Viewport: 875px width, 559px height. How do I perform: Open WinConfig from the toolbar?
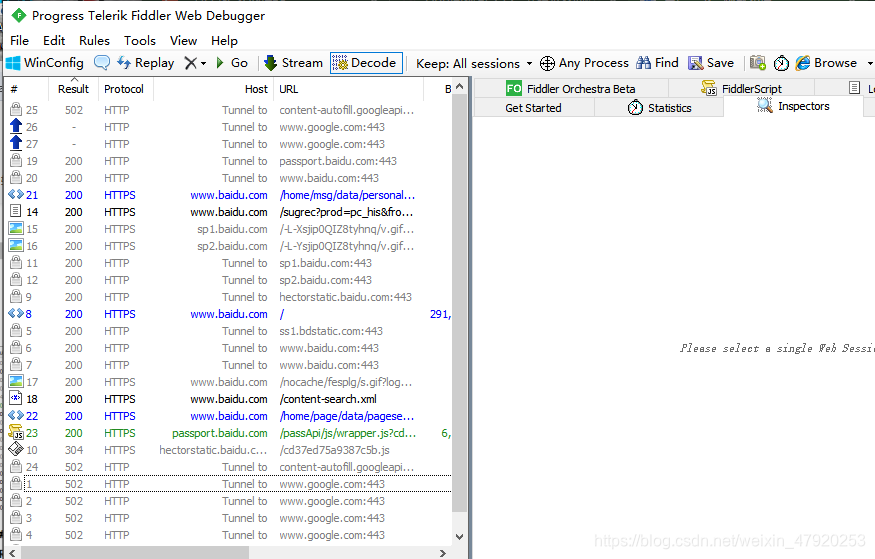[45, 63]
